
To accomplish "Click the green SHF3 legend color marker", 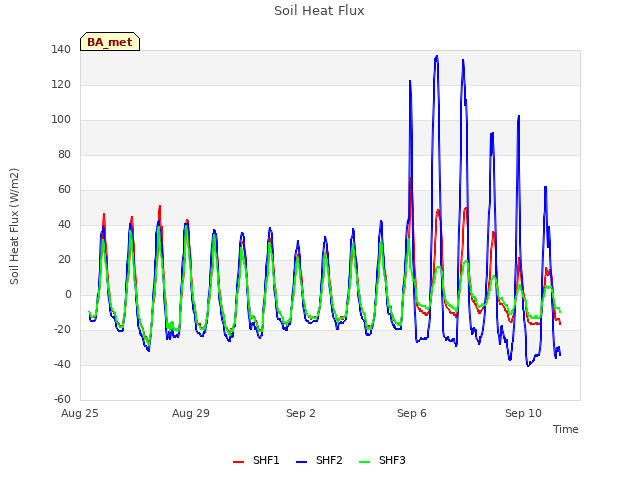I will point(364,462).
